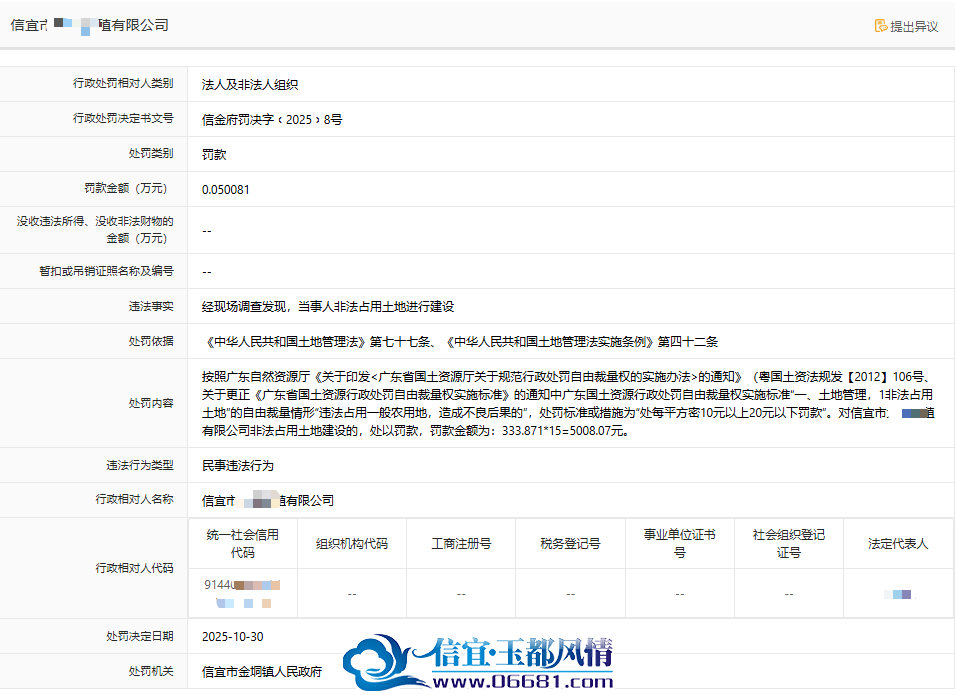The height and width of the screenshot is (699, 956).
Task: Click the 税务登记号 column header
Action: 570,543
